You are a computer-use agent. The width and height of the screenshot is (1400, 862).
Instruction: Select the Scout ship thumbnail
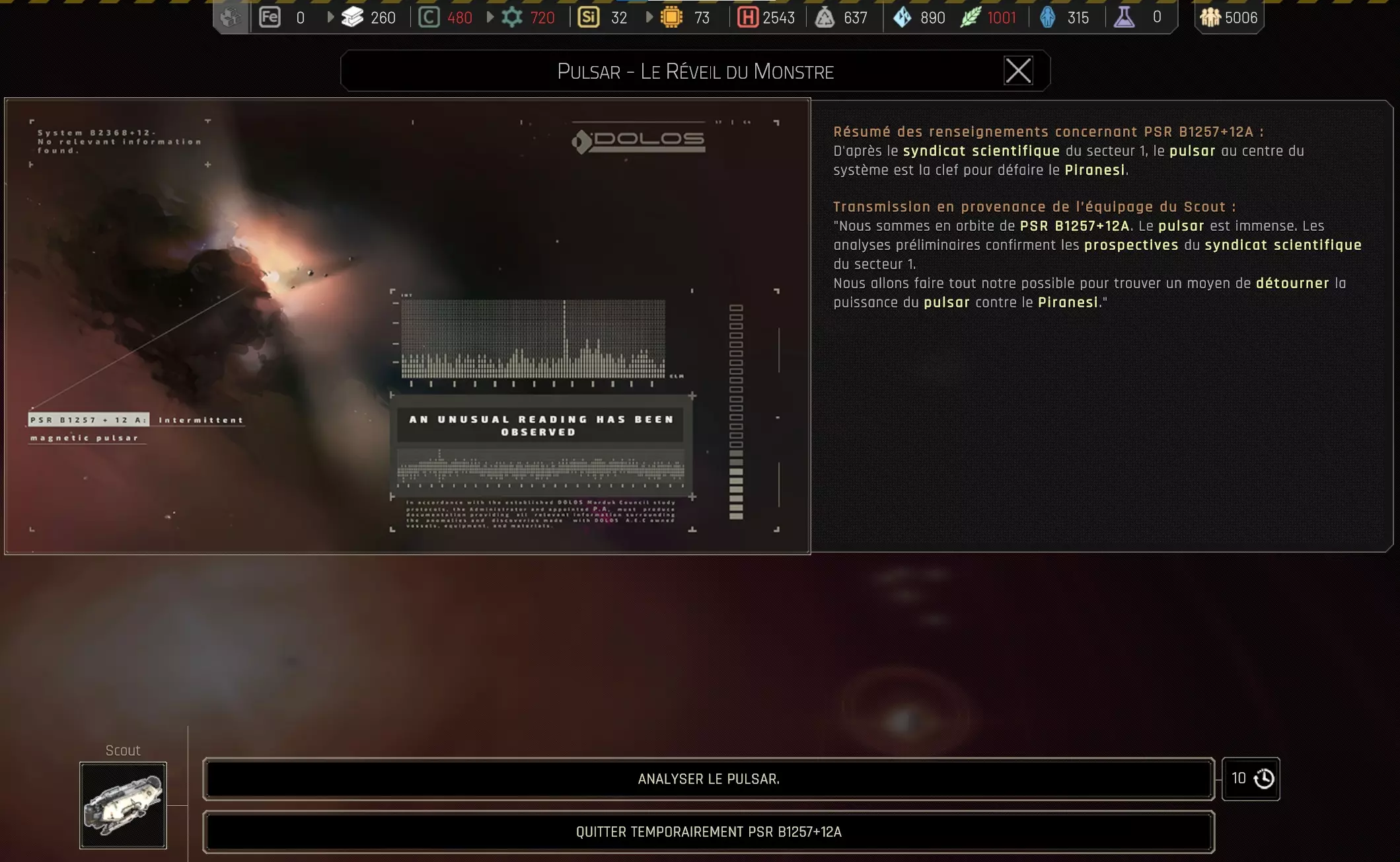(x=123, y=805)
